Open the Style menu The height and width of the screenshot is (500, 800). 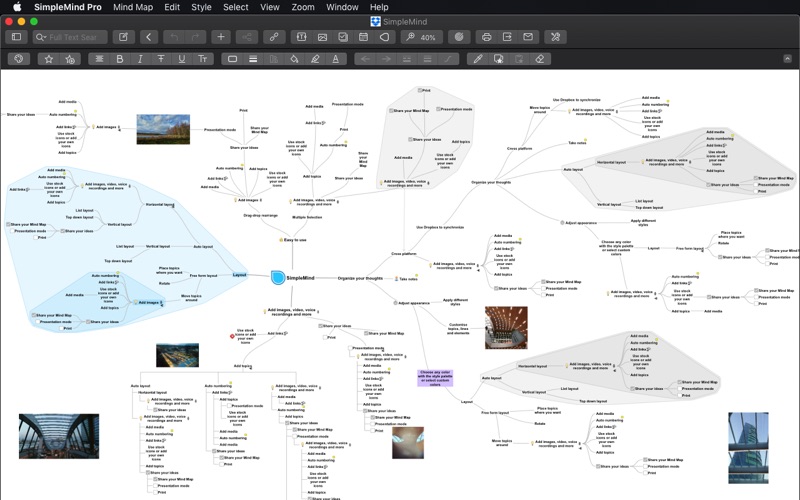201,7
